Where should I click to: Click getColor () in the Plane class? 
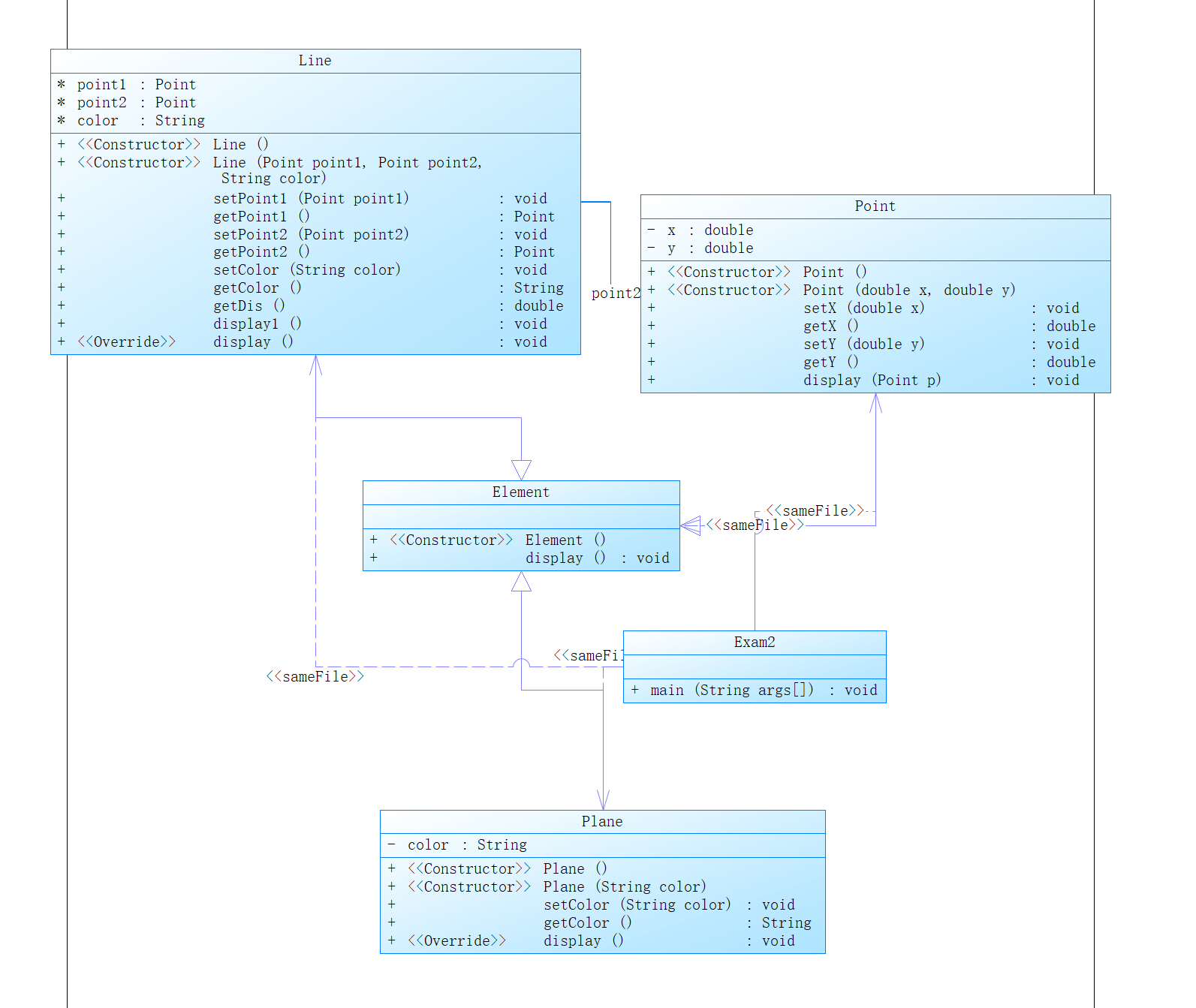(588, 923)
